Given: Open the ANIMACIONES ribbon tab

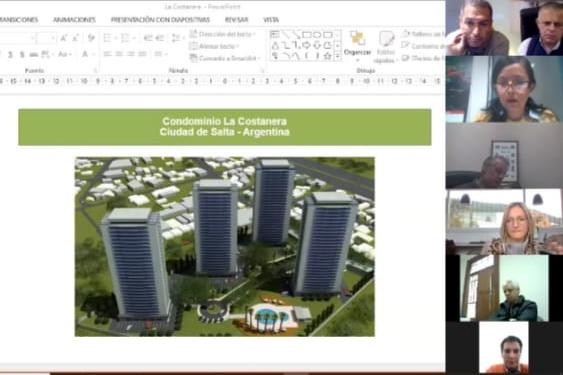Looking at the screenshot, I should pyautogui.click(x=74, y=20).
